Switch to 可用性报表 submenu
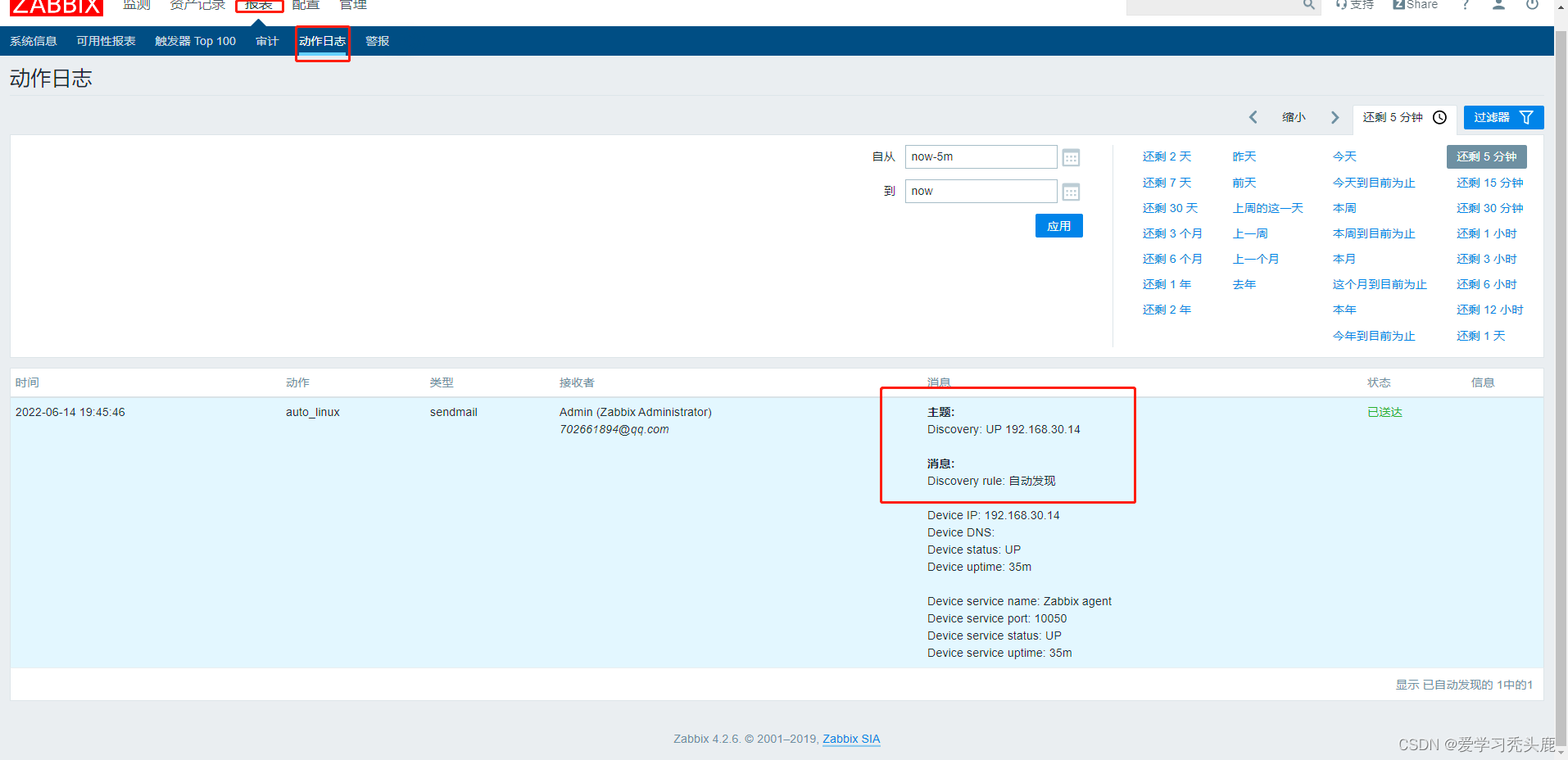The width and height of the screenshot is (1568, 760). [x=106, y=41]
